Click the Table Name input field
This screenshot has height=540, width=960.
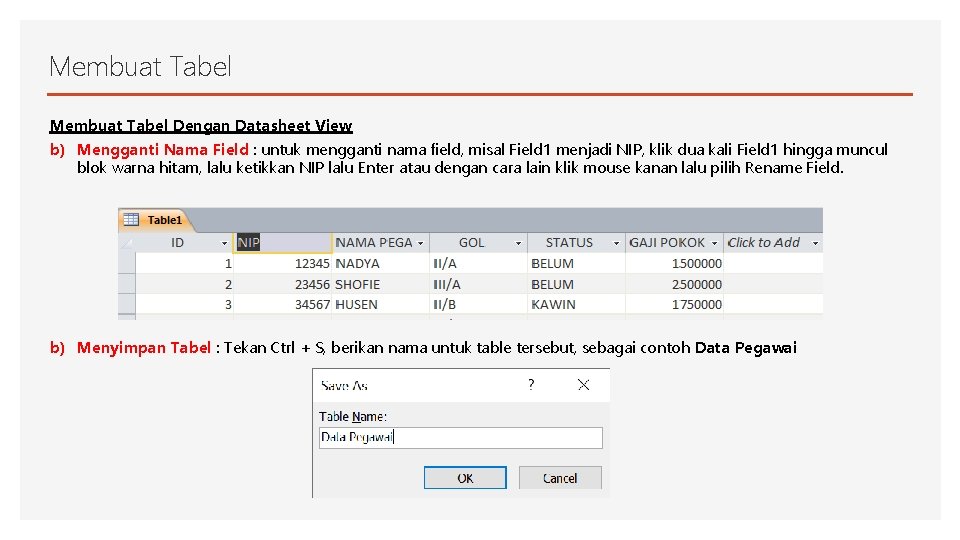point(460,437)
